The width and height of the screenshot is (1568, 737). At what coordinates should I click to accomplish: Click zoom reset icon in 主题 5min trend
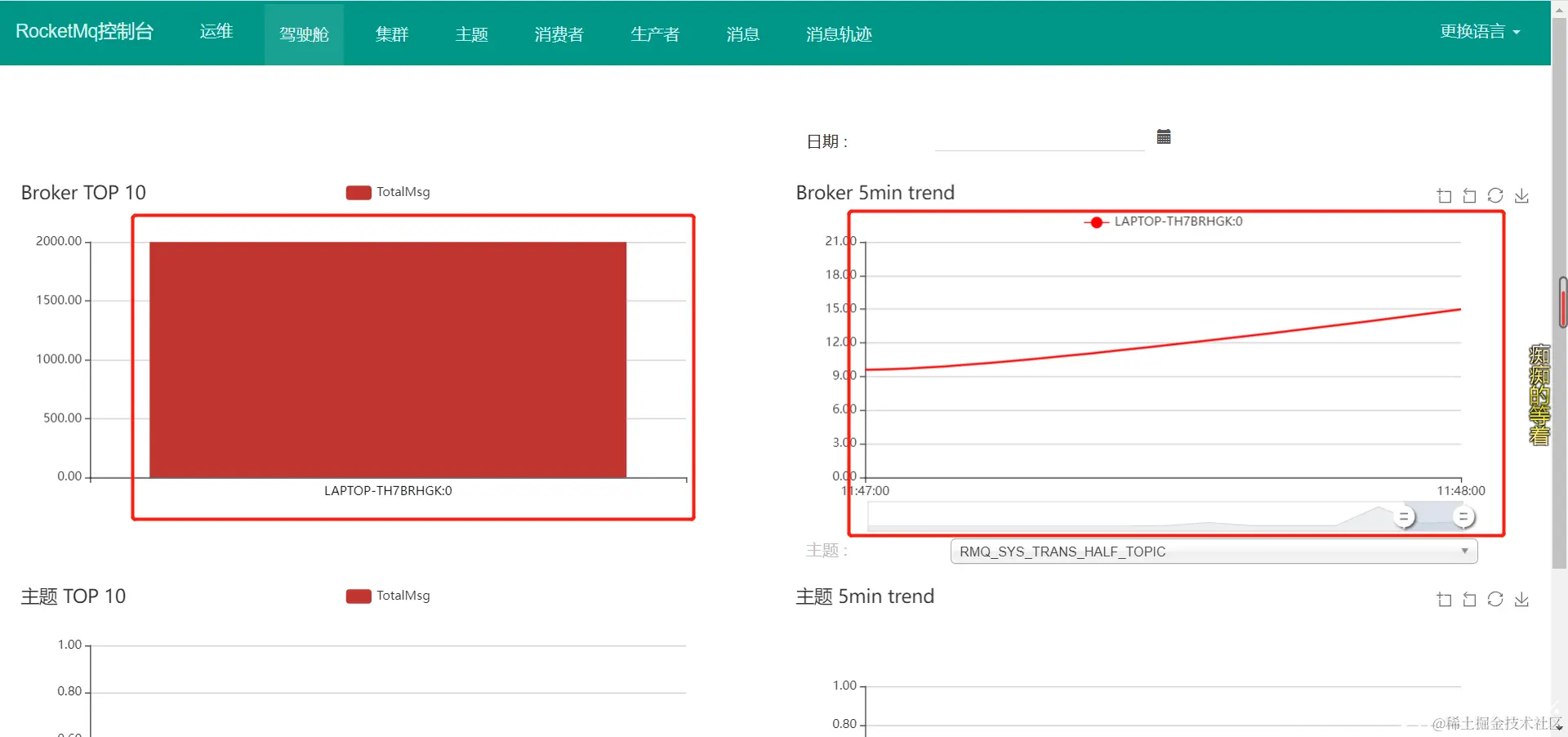tap(1469, 600)
